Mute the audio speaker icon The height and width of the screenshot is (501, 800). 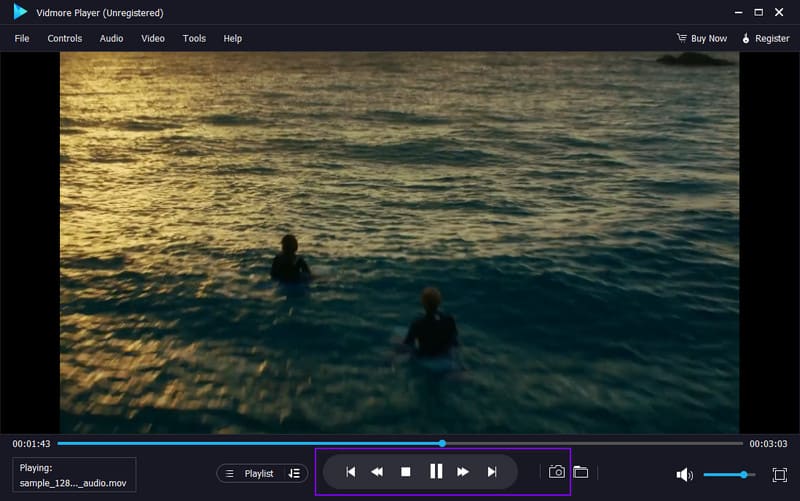pos(684,475)
